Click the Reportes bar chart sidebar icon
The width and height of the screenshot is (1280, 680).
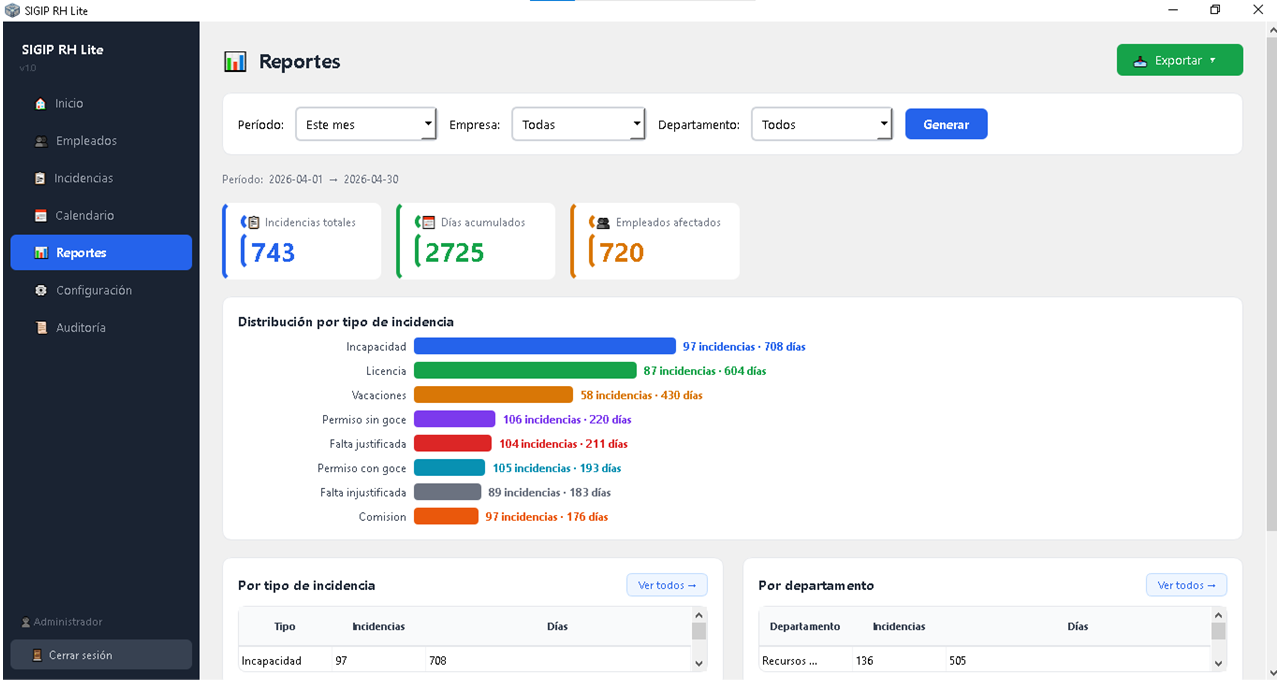click(41, 253)
